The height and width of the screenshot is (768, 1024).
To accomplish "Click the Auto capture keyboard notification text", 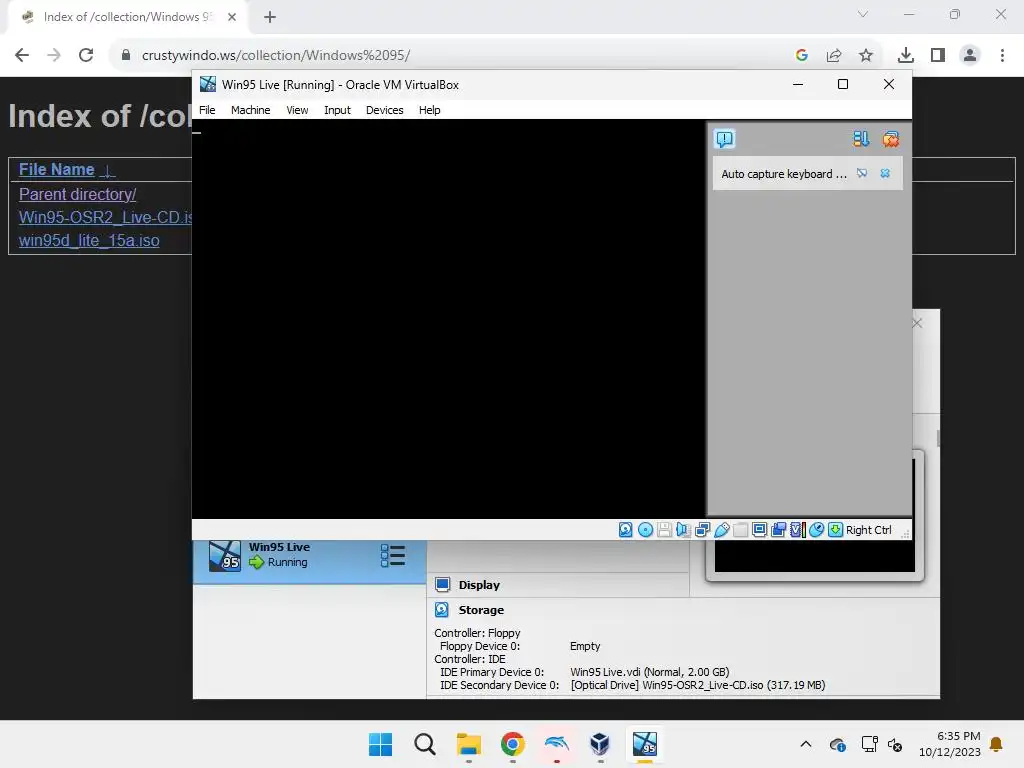I will coord(784,174).
